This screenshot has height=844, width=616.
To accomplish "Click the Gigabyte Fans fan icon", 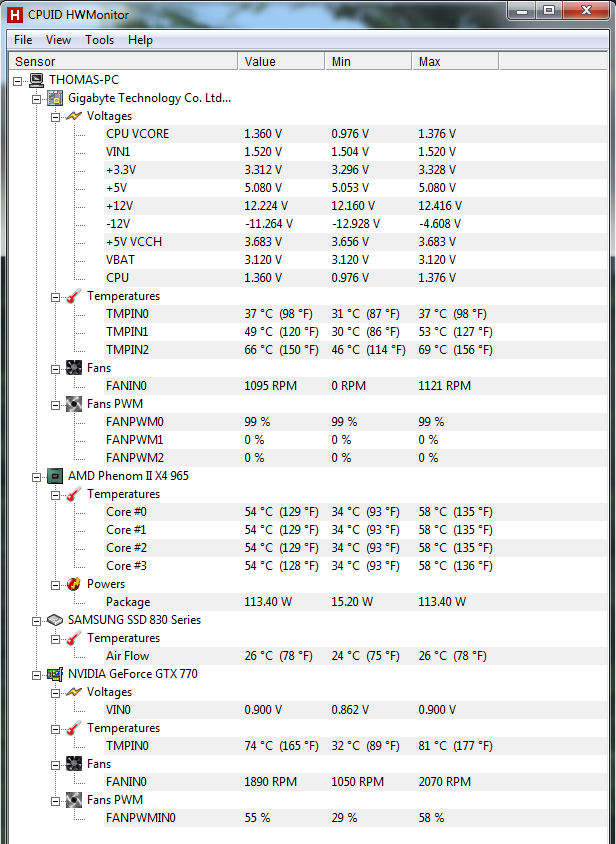I will tap(74, 368).
